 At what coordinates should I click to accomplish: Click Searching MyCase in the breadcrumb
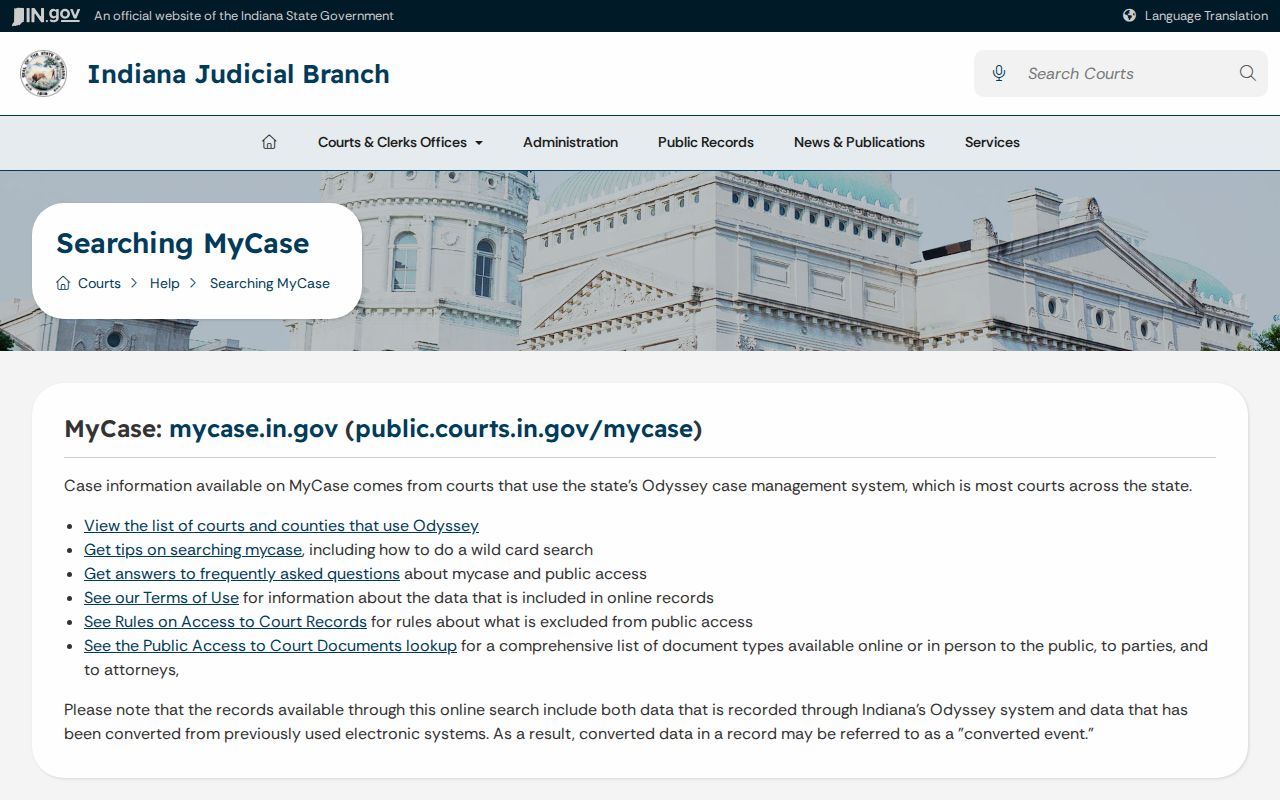[270, 283]
